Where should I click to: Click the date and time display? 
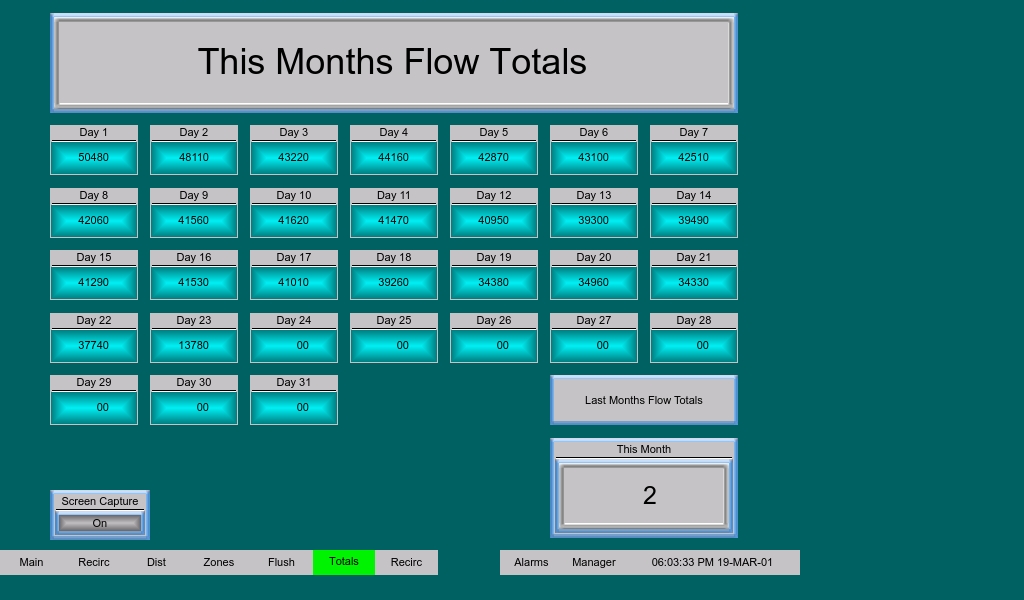[712, 562]
